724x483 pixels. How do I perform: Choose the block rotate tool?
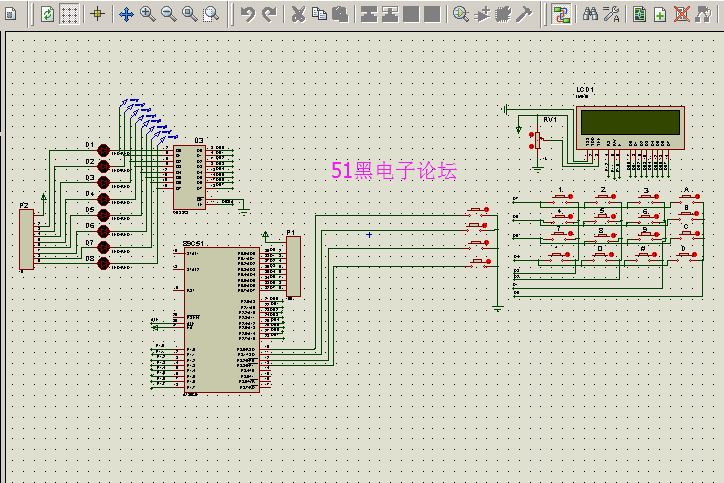click(411, 14)
